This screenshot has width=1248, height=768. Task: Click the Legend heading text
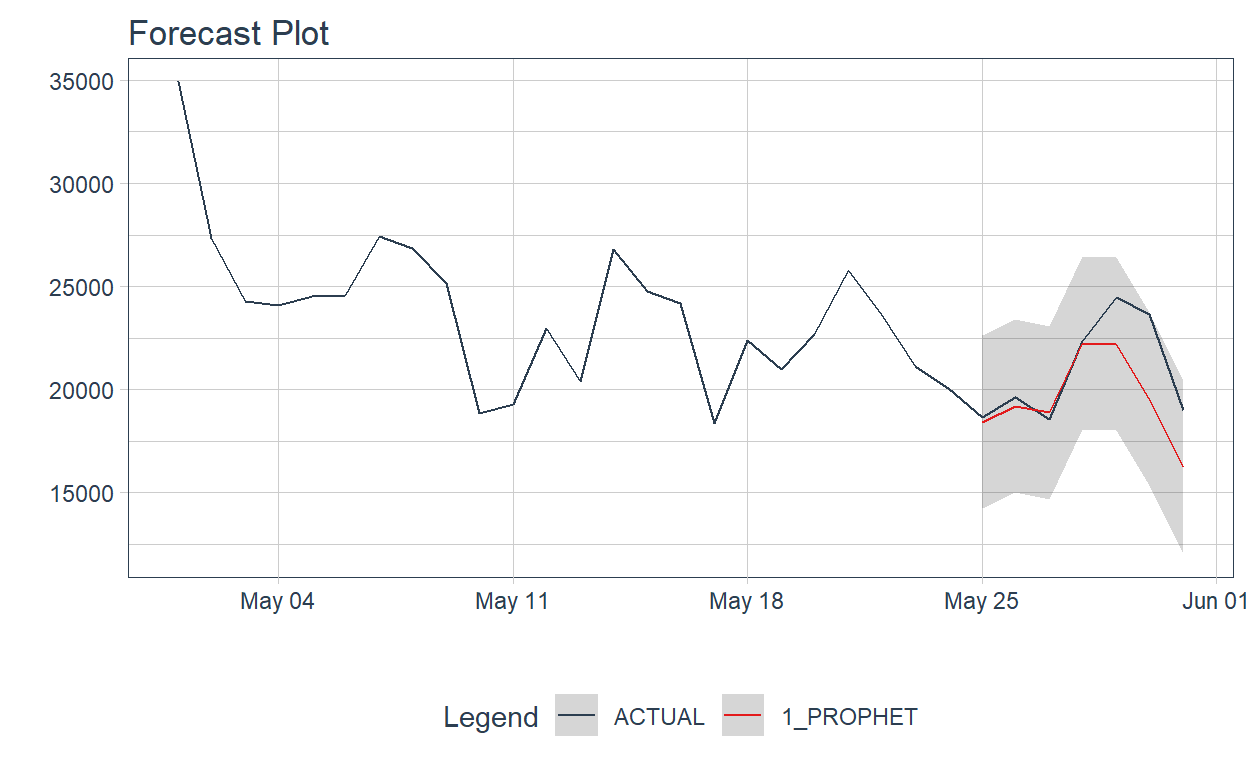point(490,717)
